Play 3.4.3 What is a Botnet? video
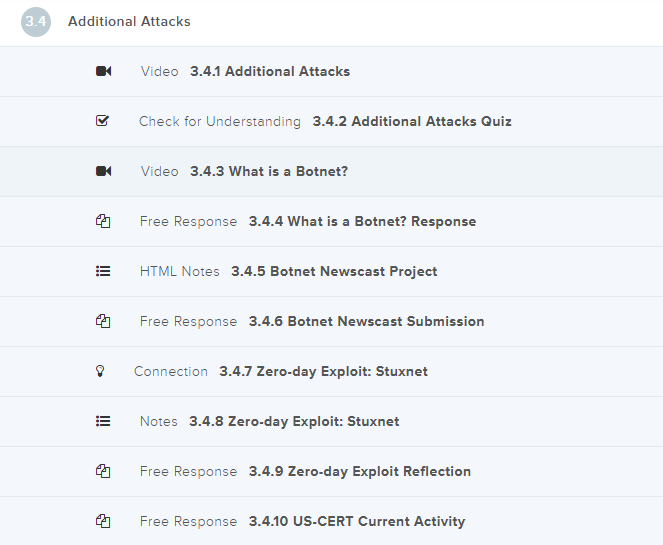The image size is (663, 545). point(268,171)
